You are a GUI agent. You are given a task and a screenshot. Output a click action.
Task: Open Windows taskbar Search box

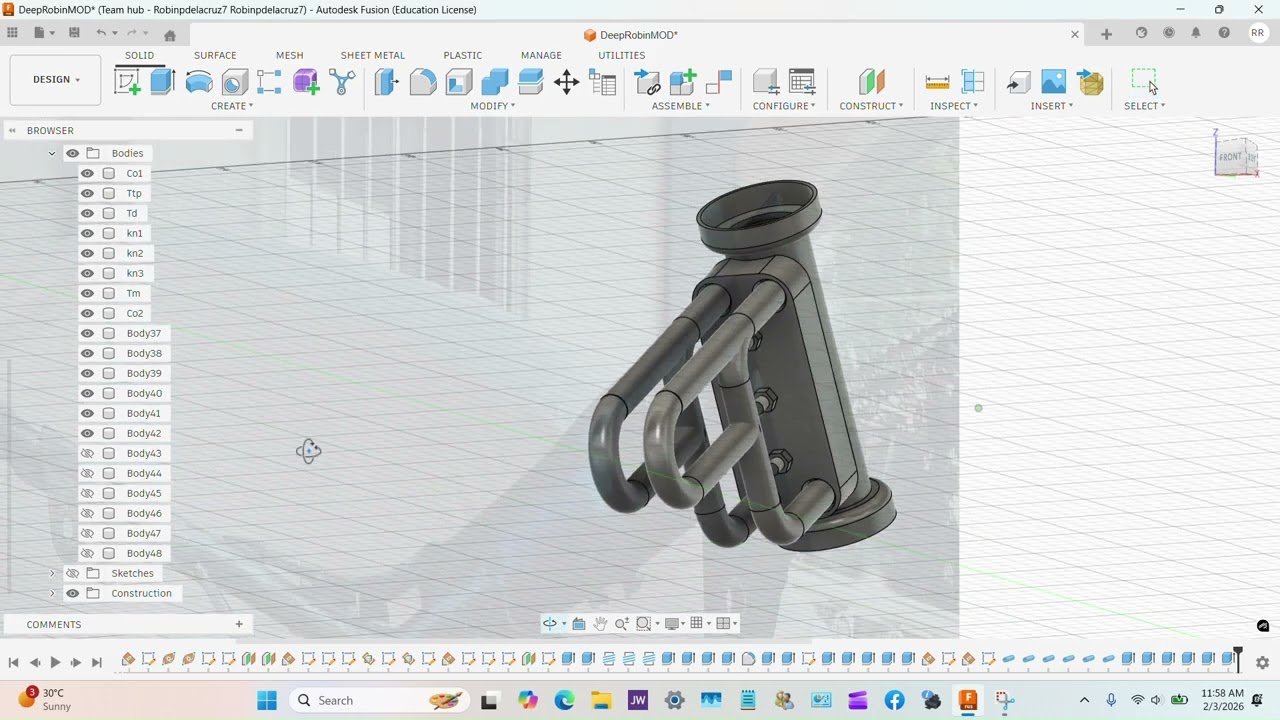pos(381,700)
